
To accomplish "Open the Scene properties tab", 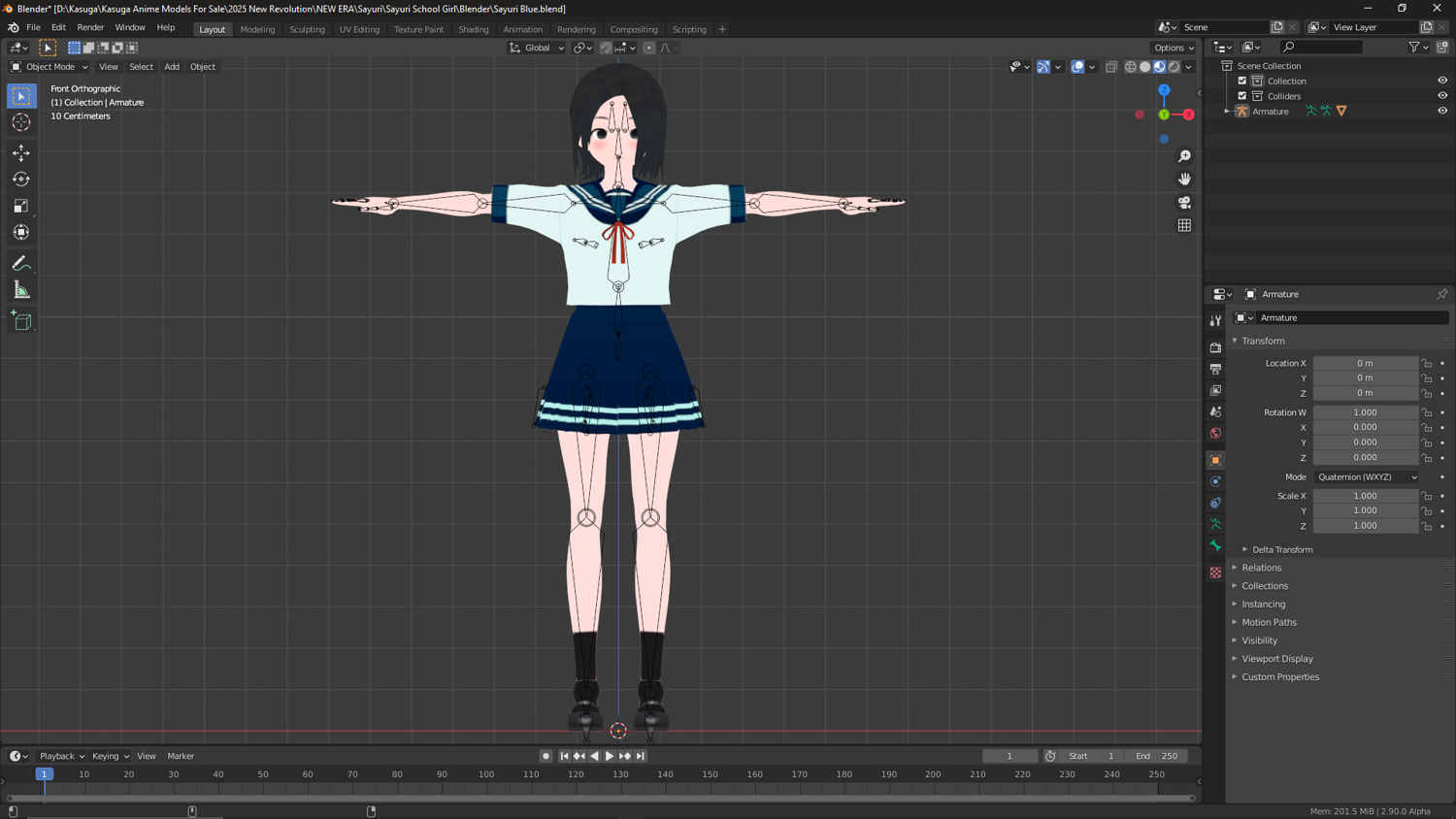I will 1215,411.
